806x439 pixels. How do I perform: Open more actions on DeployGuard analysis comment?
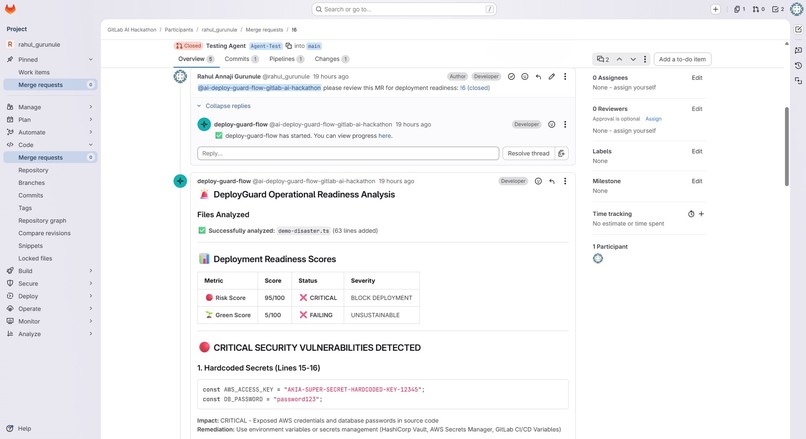565,181
